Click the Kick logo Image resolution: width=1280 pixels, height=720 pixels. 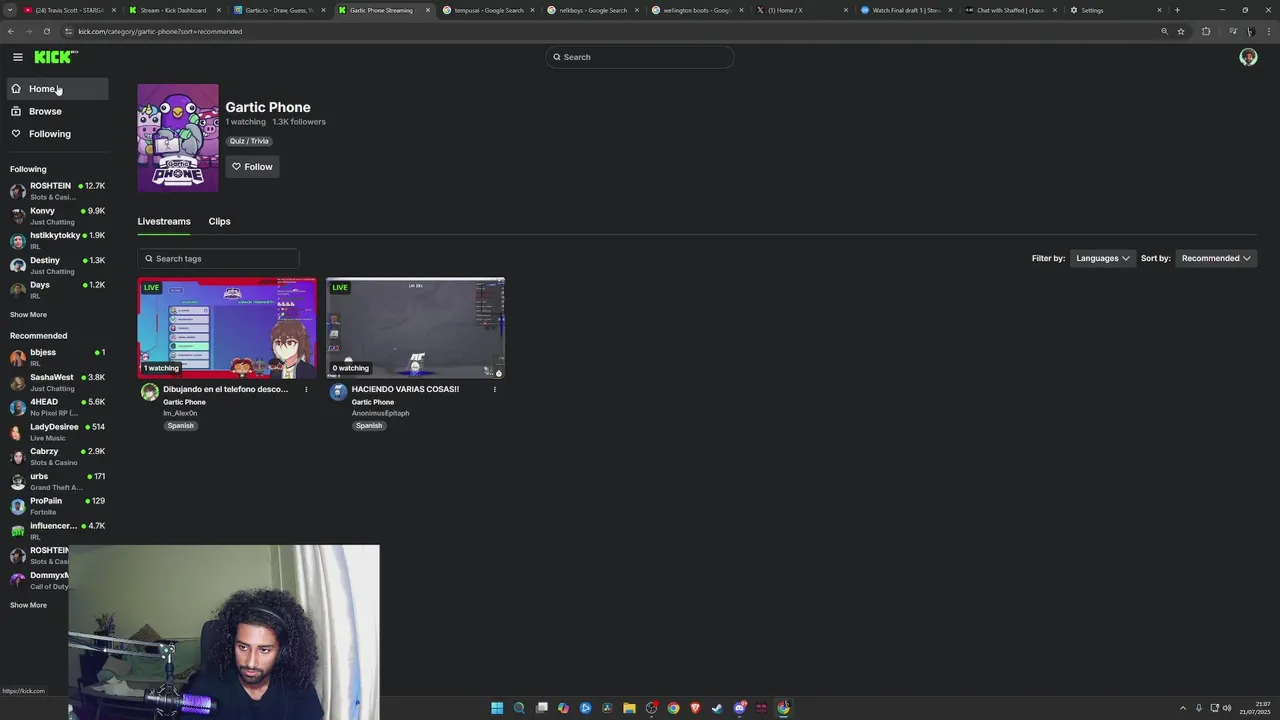pyautogui.click(x=55, y=57)
